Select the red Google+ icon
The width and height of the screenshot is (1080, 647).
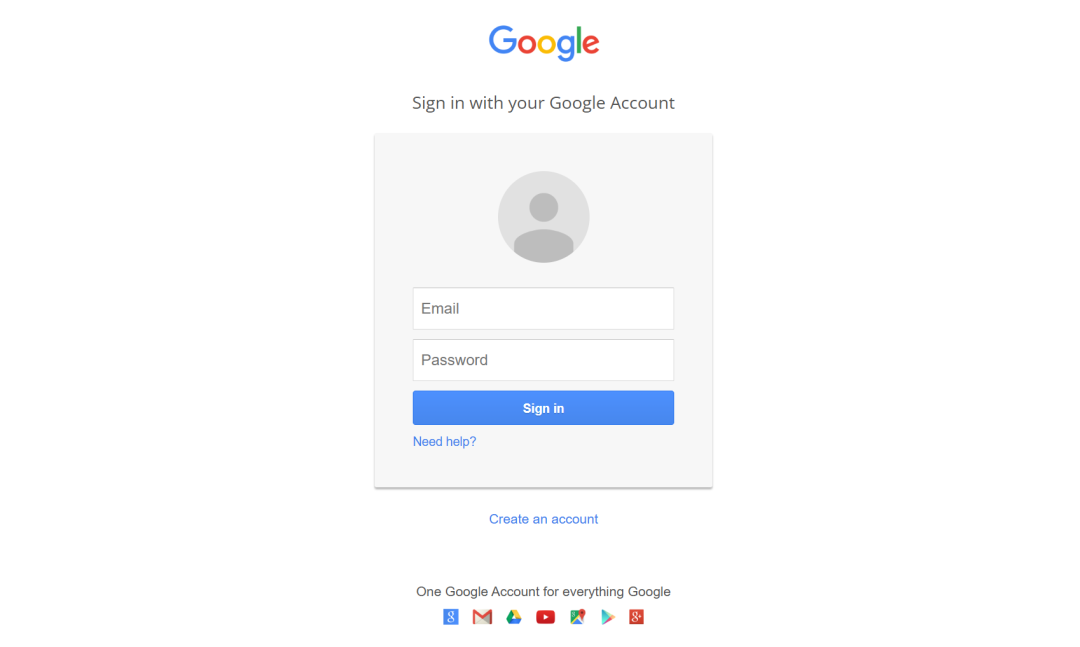[x=636, y=617]
